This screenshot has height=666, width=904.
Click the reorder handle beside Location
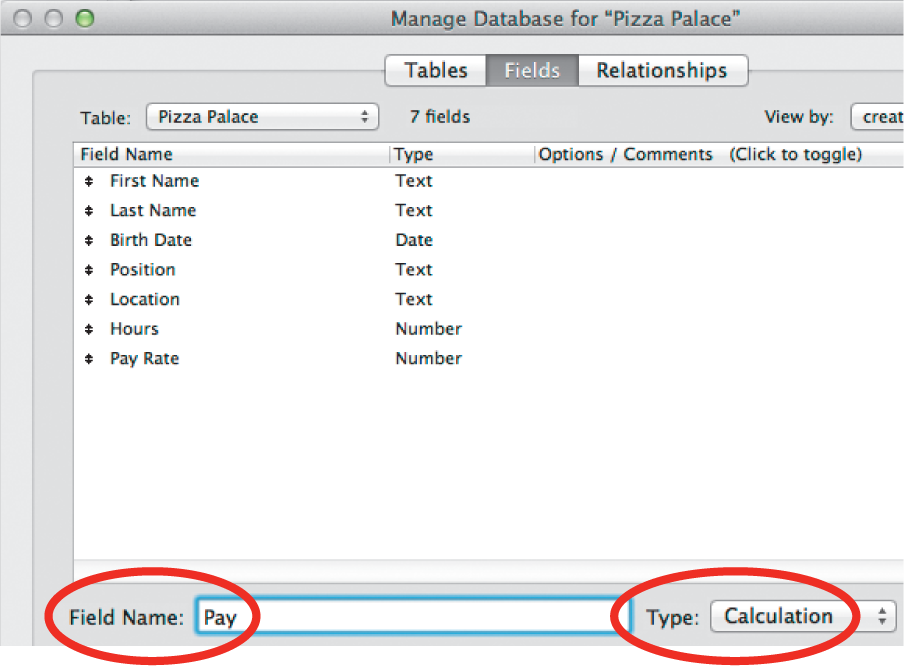[x=89, y=300]
